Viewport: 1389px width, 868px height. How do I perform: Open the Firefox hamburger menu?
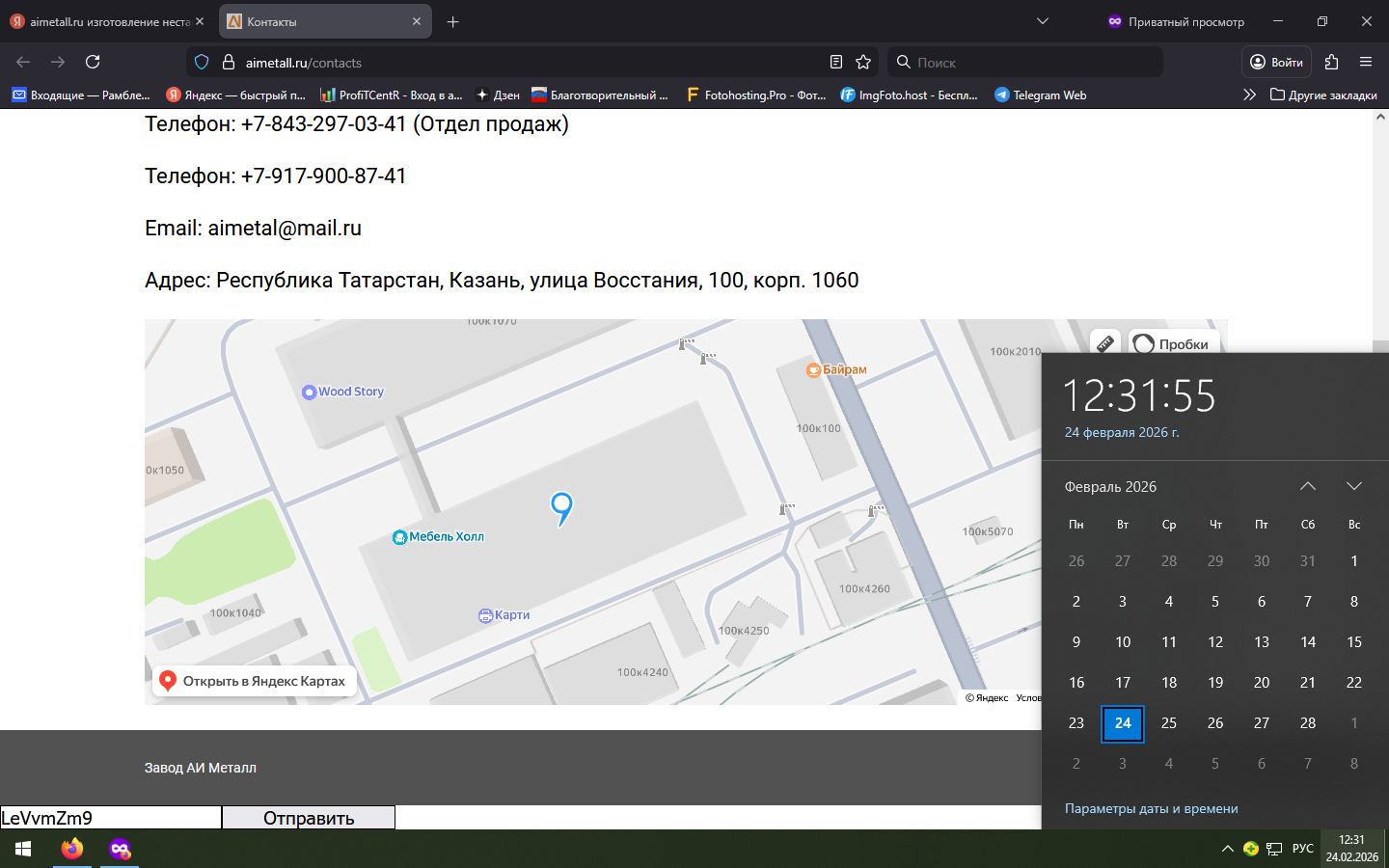coord(1365,62)
